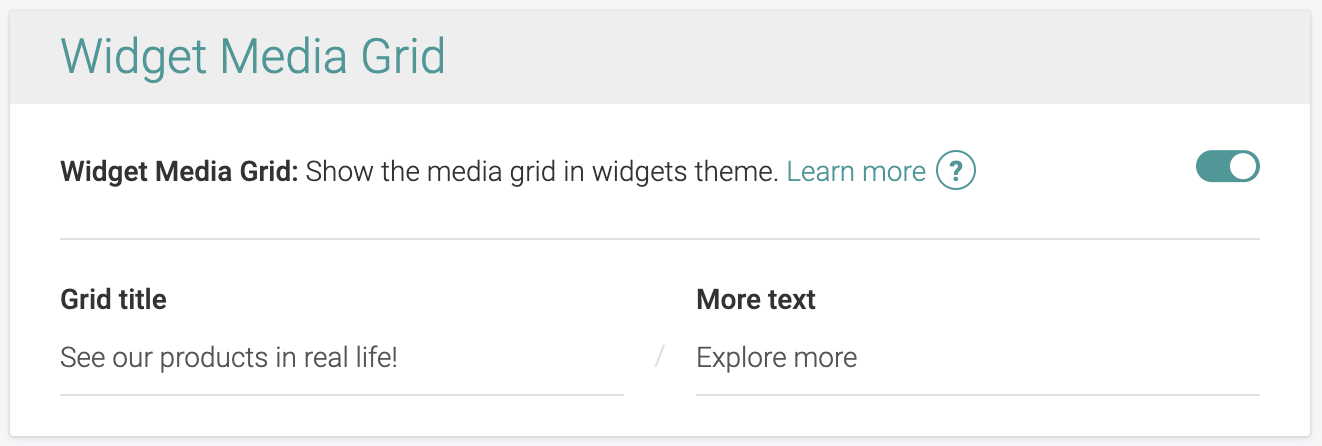Open the question mark help icon
Image resolution: width=1322 pixels, height=446 pixels.
(x=956, y=172)
